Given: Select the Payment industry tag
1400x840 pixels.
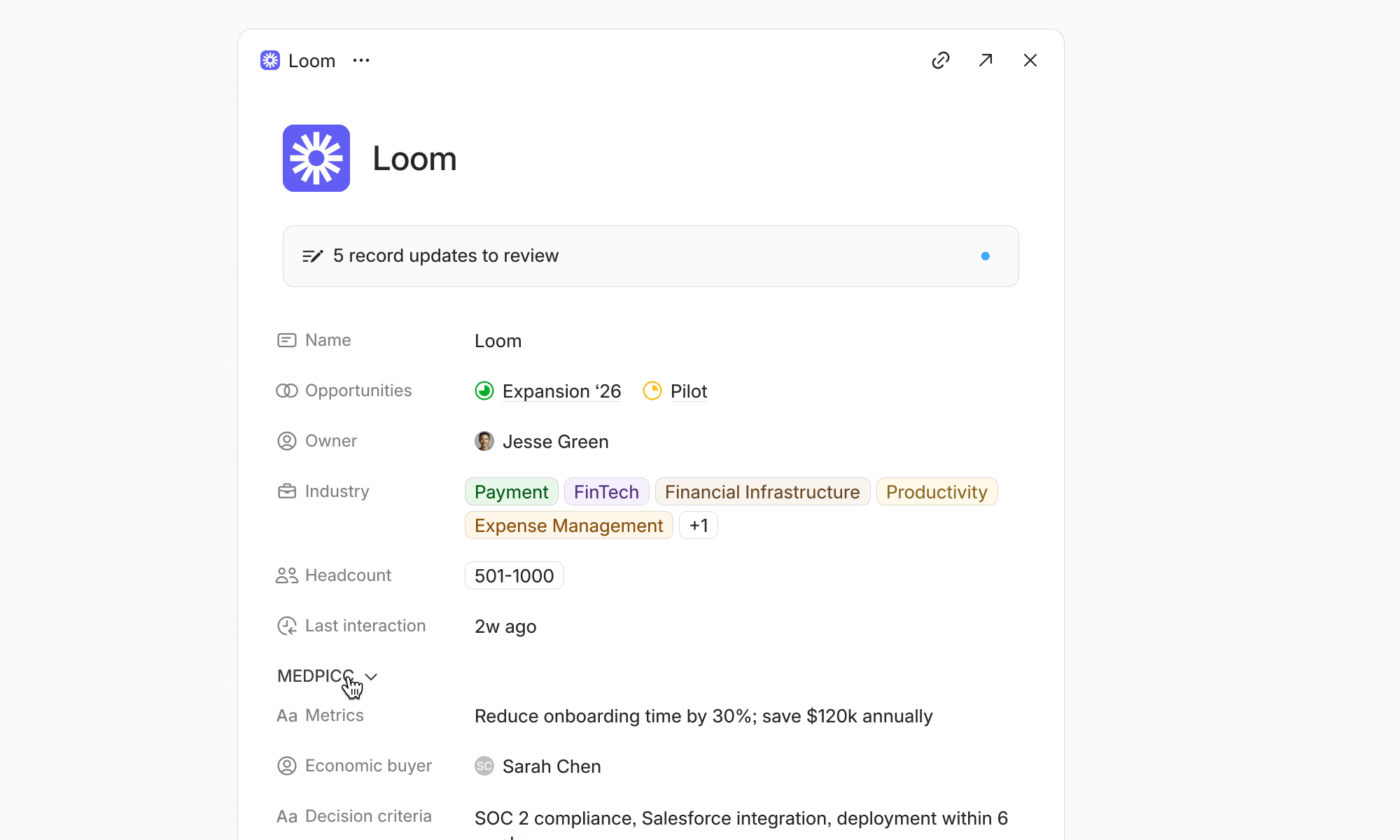Looking at the screenshot, I should point(512,491).
